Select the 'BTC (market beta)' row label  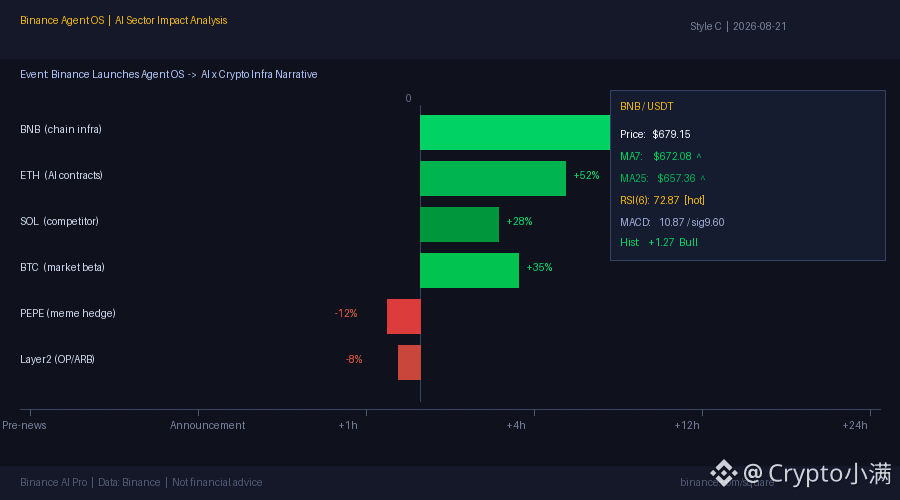[63, 267]
